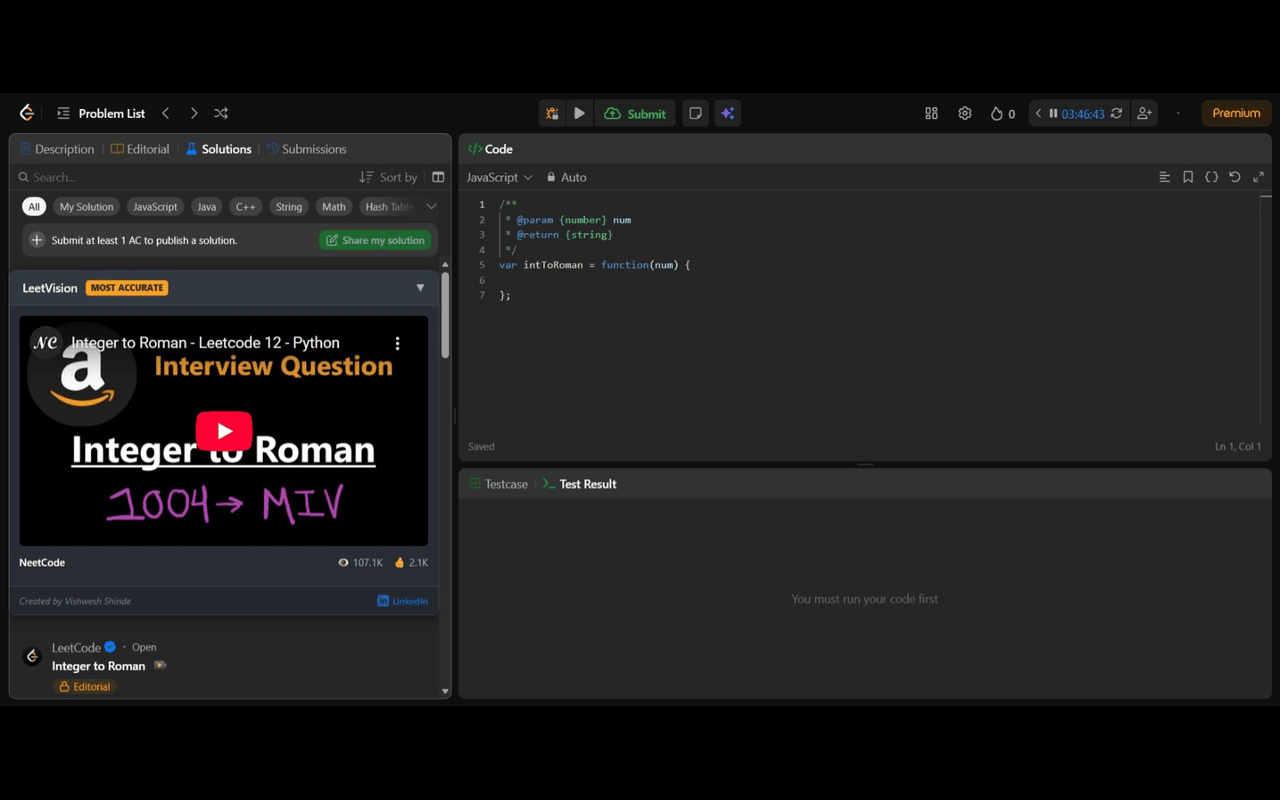The height and width of the screenshot is (800, 1280).
Task: Open the layout grid icon
Action: 931,113
